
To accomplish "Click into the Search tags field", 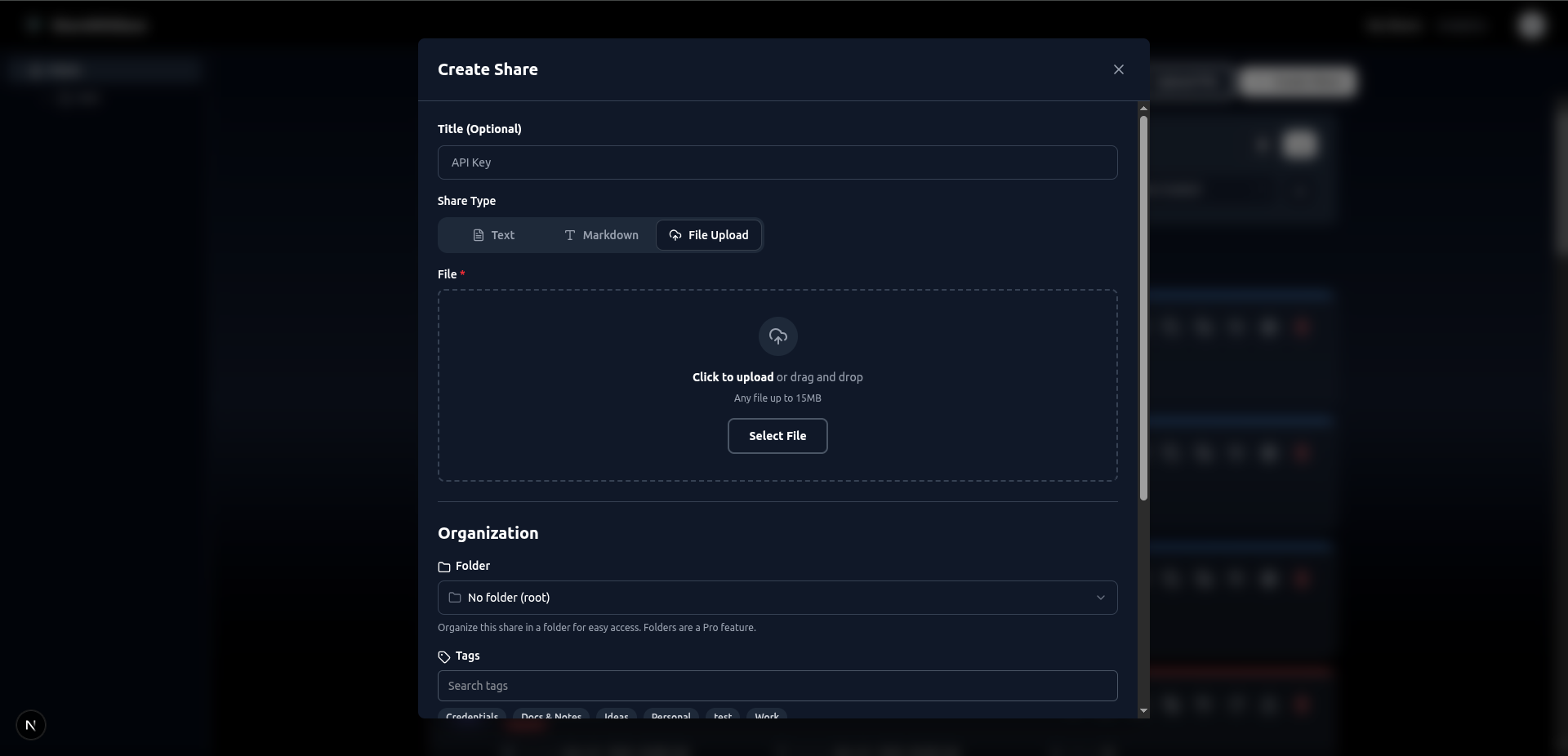I will pos(777,686).
